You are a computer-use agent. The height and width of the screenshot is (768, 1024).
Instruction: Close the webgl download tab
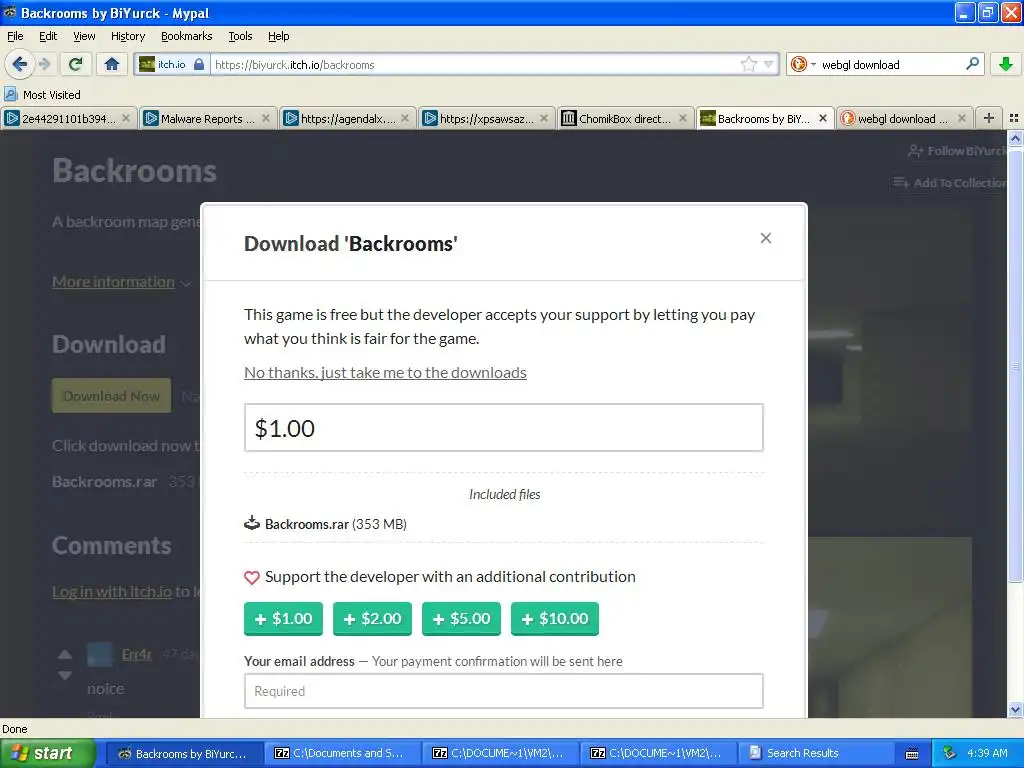coord(962,118)
